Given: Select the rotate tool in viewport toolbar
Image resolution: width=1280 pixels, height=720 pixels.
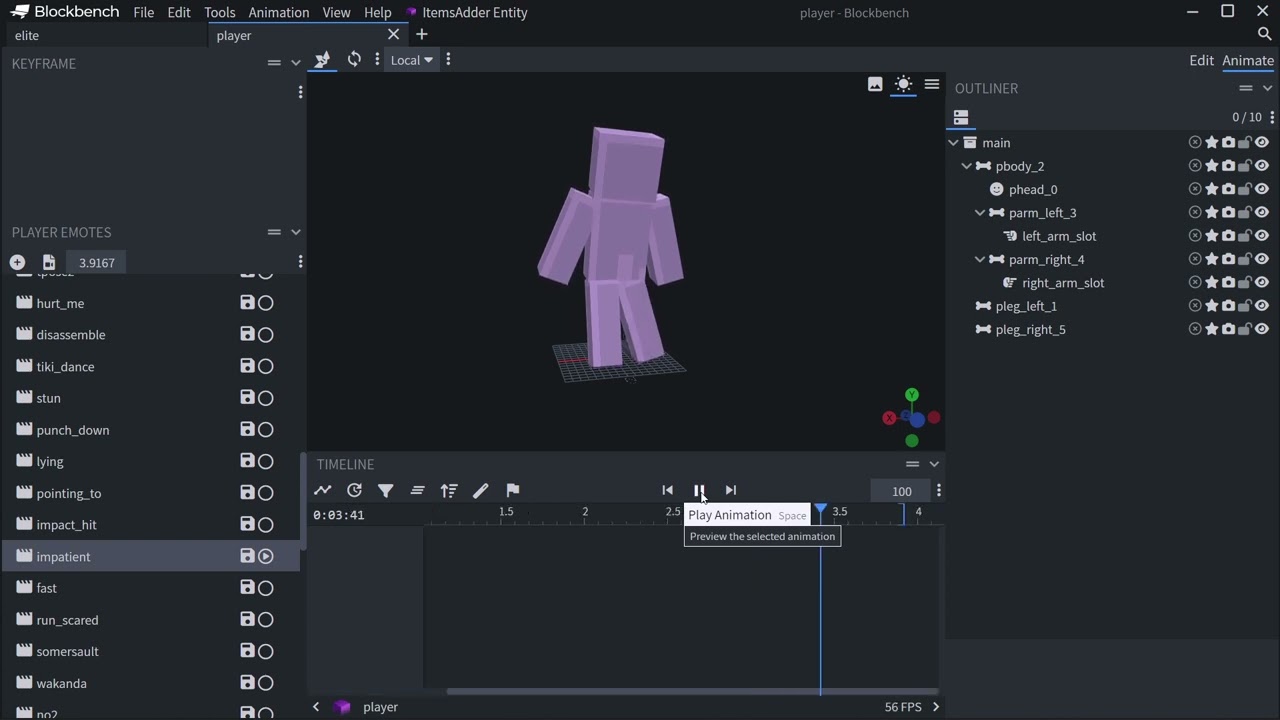Looking at the screenshot, I should (x=354, y=60).
